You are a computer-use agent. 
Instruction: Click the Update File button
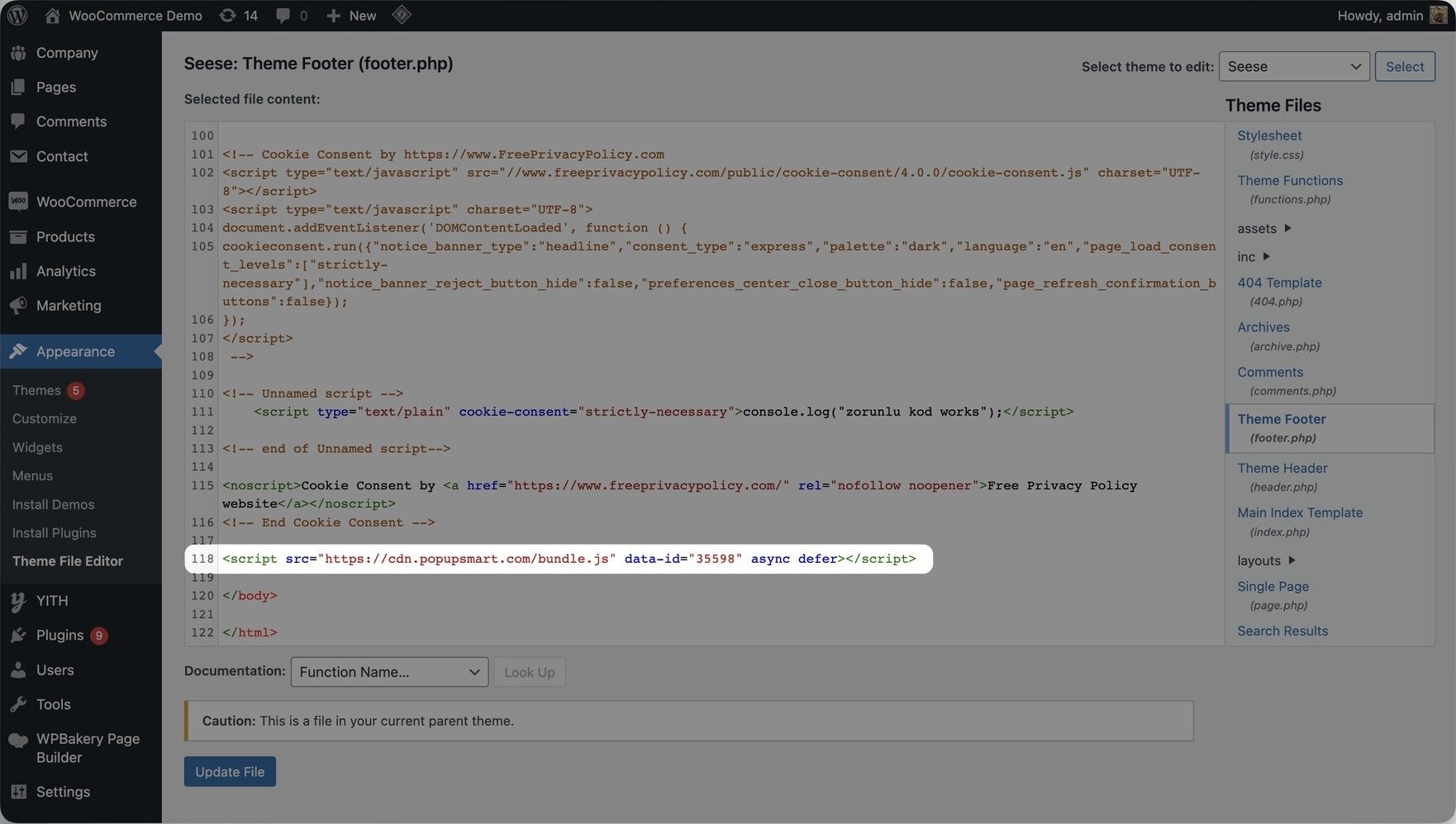click(230, 772)
